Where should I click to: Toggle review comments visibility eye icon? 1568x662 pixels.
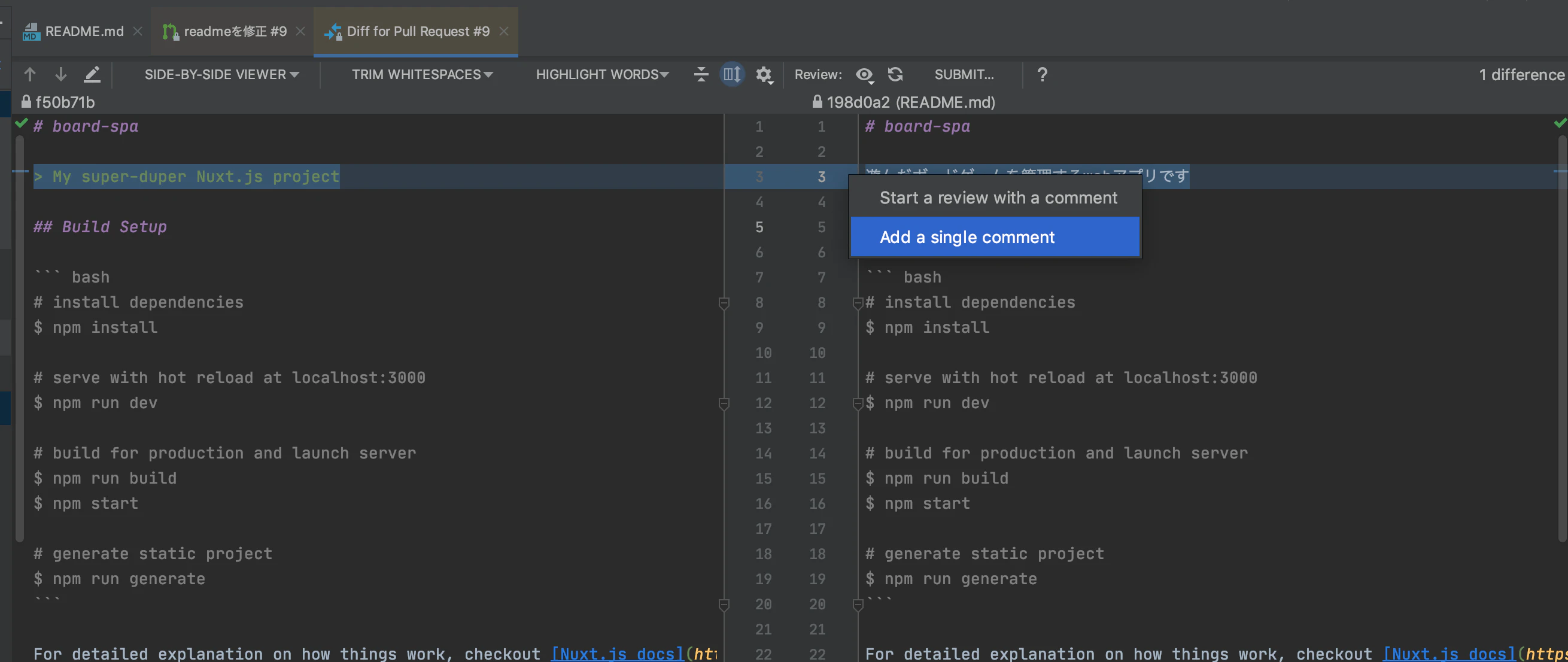864,74
